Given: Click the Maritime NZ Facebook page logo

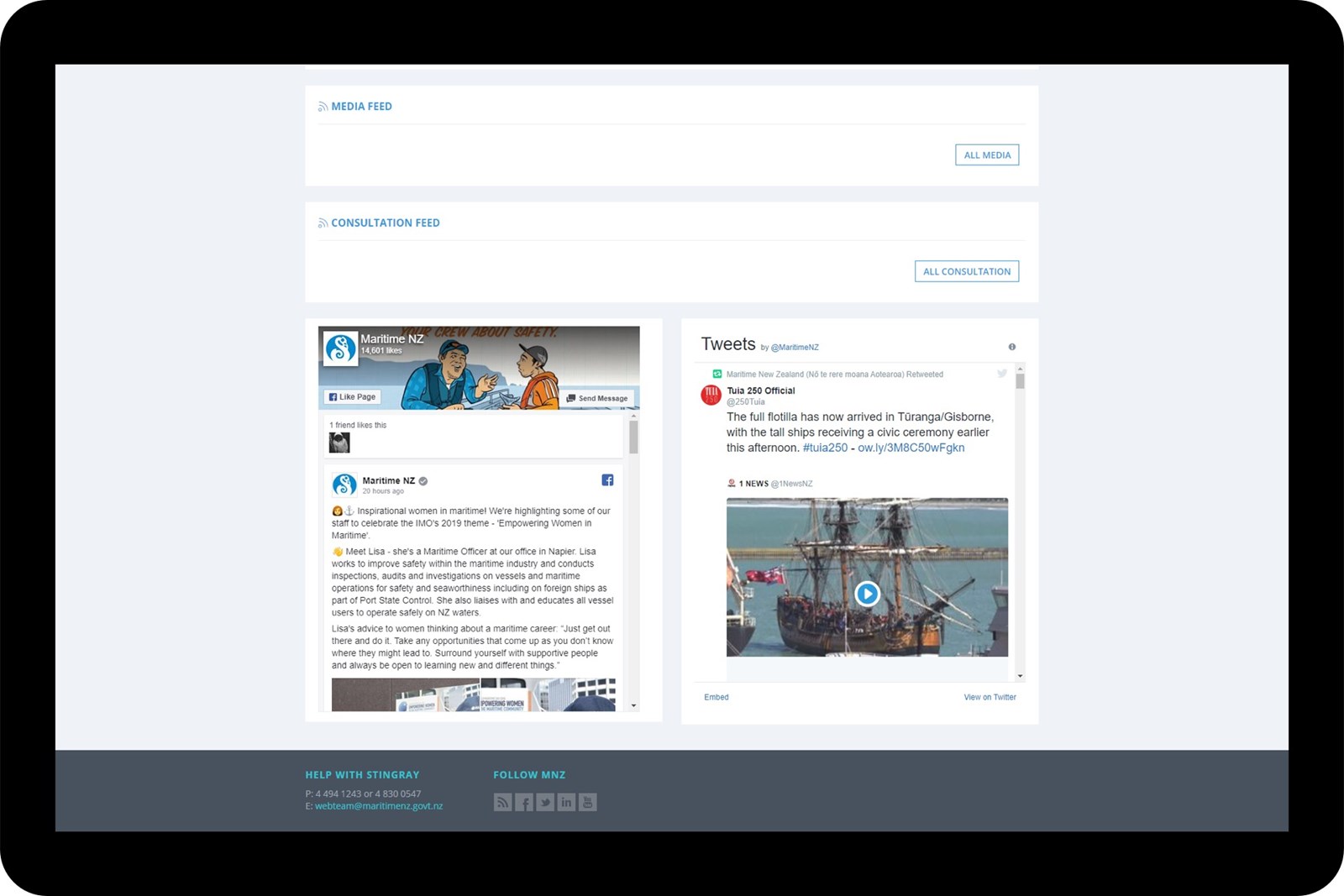Looking at the screenshot, I should pyautogui.click(x=341, y=348).
